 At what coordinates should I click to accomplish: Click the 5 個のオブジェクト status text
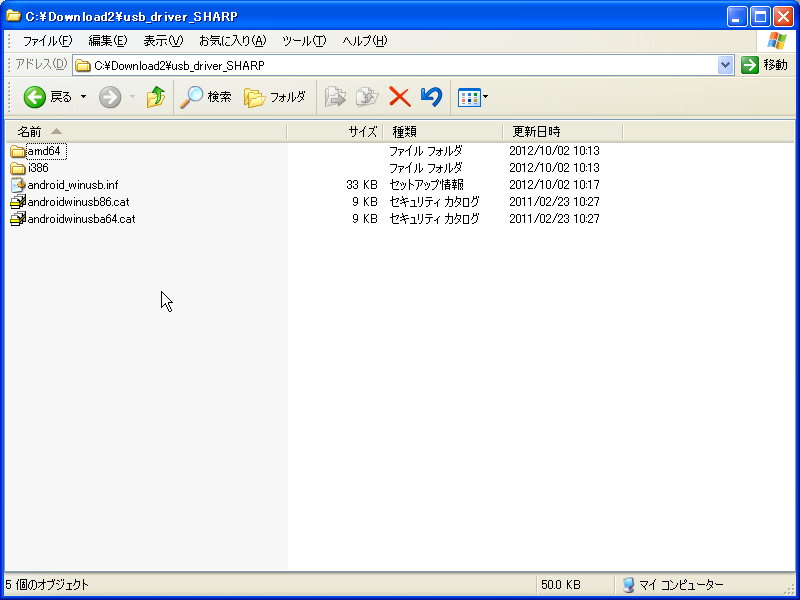(x=47, y=585)
